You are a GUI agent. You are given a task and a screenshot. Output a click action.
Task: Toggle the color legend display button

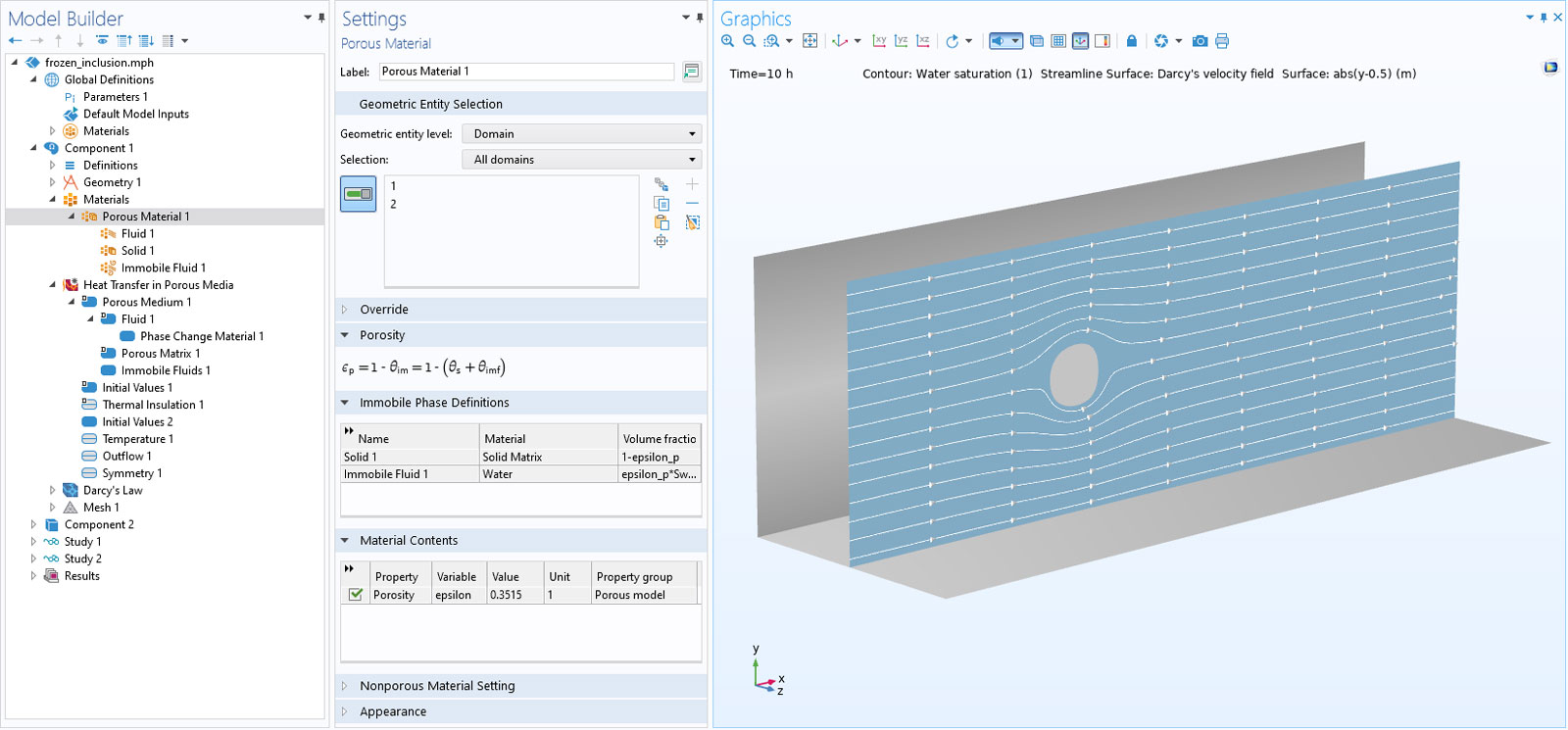coord(1102,41)
